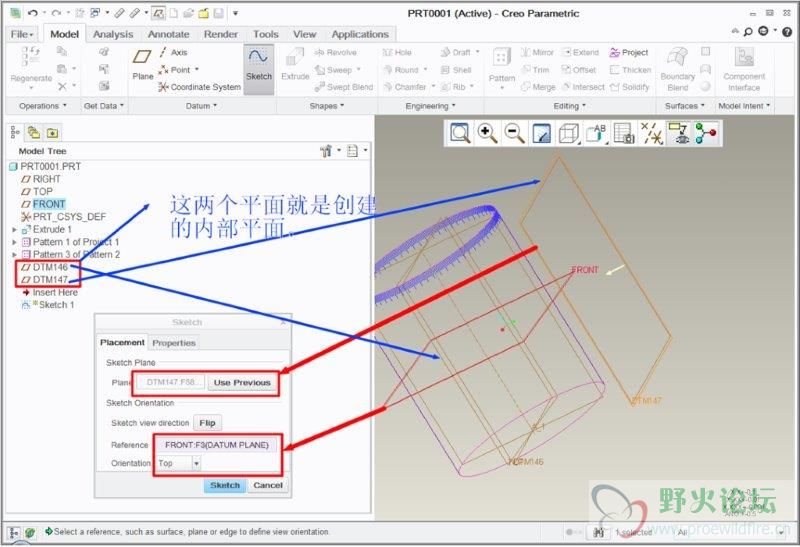The image size is (800, 547).
Task: Open the File menu
Action: pyautogui.click(x=22, y=34)
